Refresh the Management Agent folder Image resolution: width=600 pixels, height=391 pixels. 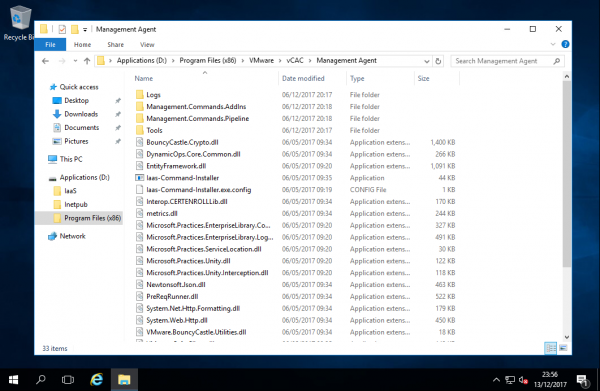(x=438, y=61)
